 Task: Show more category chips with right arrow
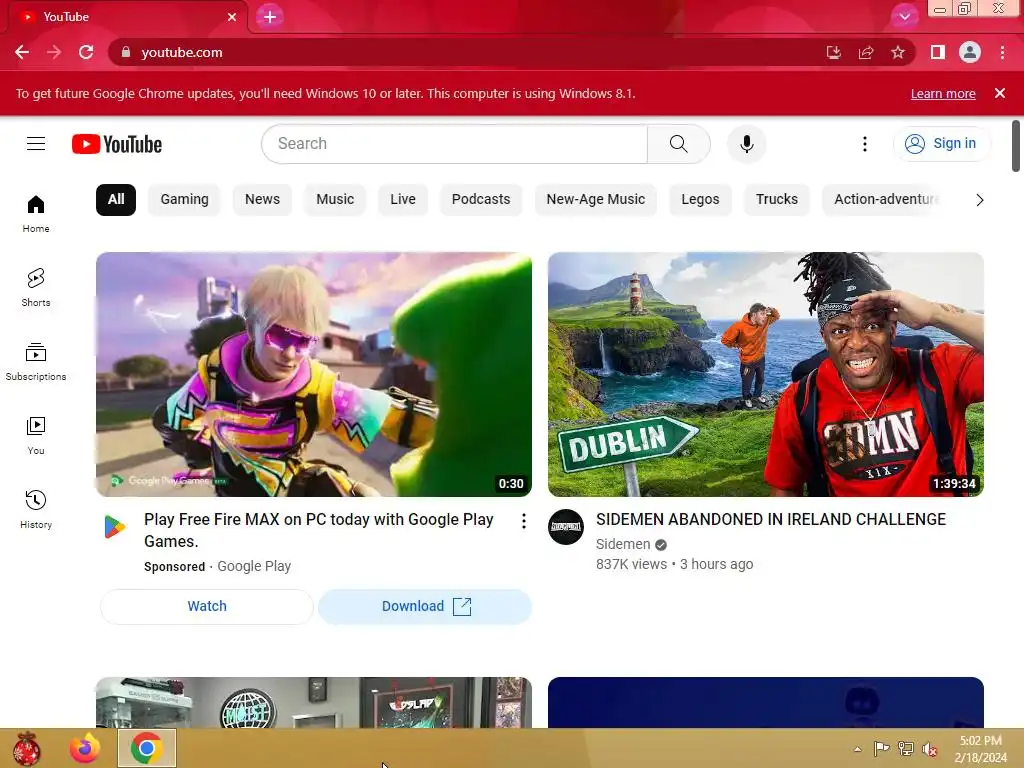[979, 200]
